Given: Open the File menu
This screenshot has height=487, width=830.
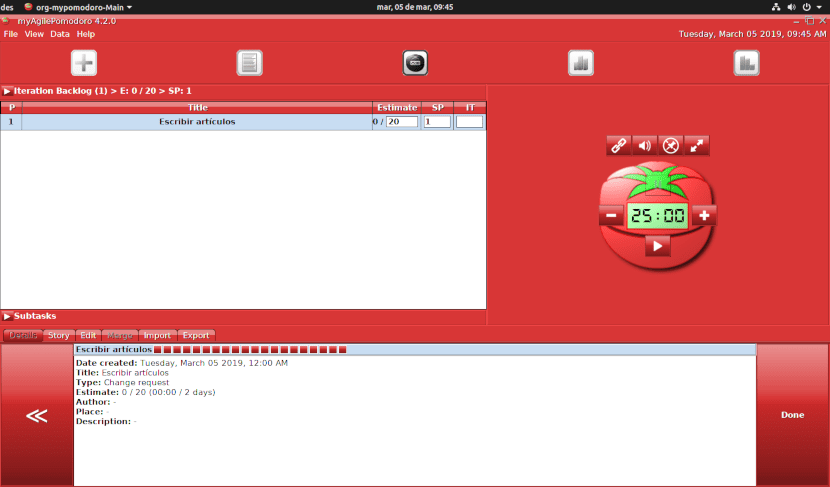Looking at the screenshot, I should click(11, 34).
